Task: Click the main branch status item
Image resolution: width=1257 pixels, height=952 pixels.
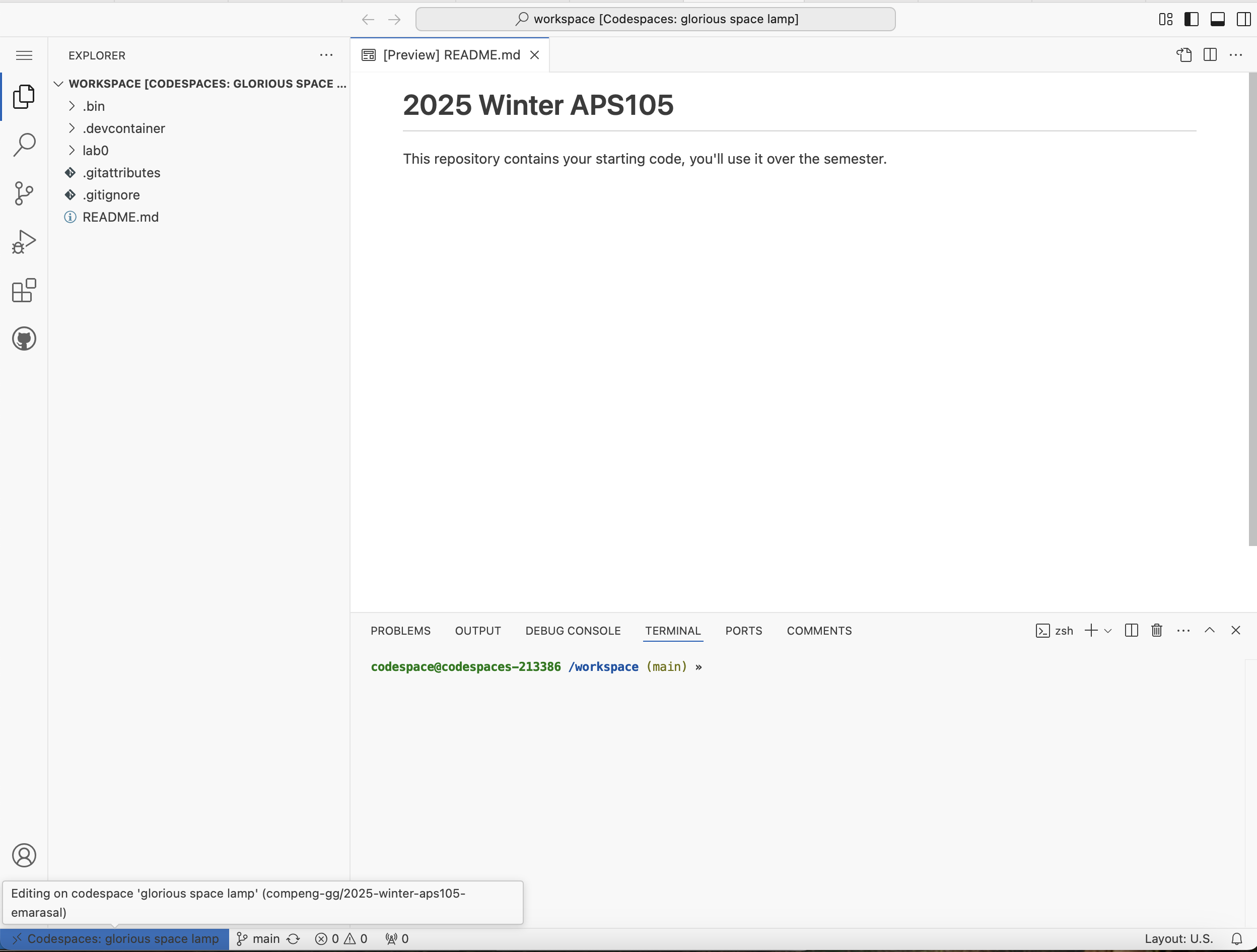Action: (x=258, y=939)
